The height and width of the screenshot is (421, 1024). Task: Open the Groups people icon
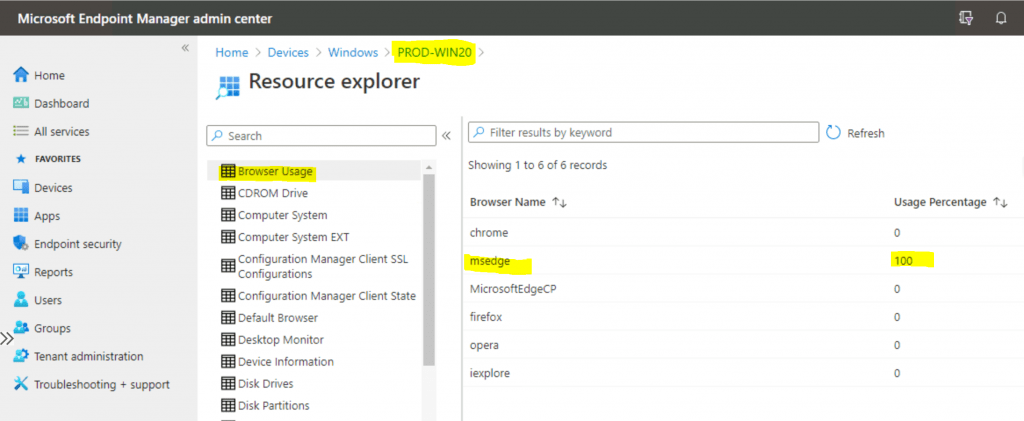(x=21, y=328)
